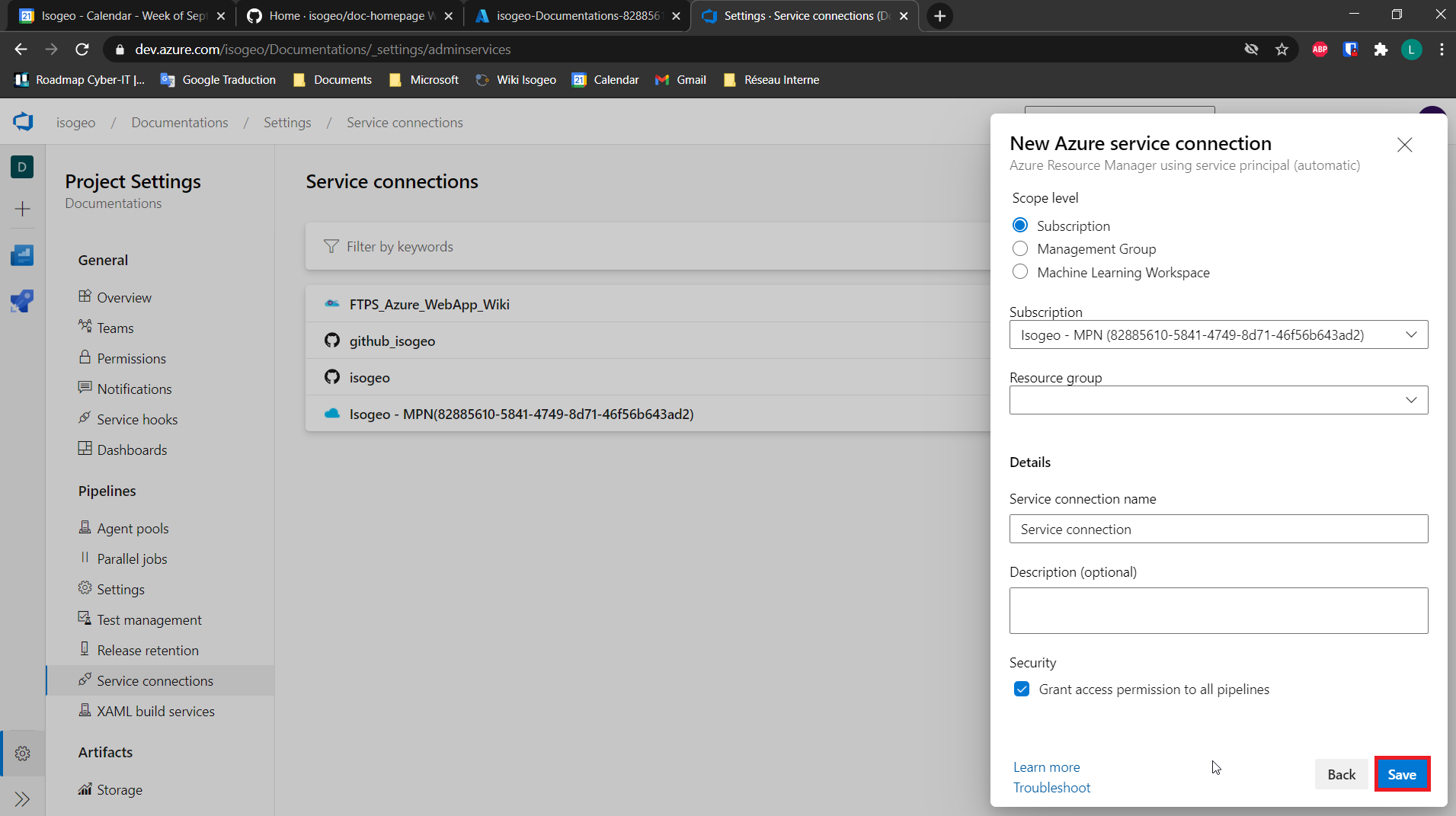
Task: Open the Réseau Interne bookmark folder
Action: (771, 79)
